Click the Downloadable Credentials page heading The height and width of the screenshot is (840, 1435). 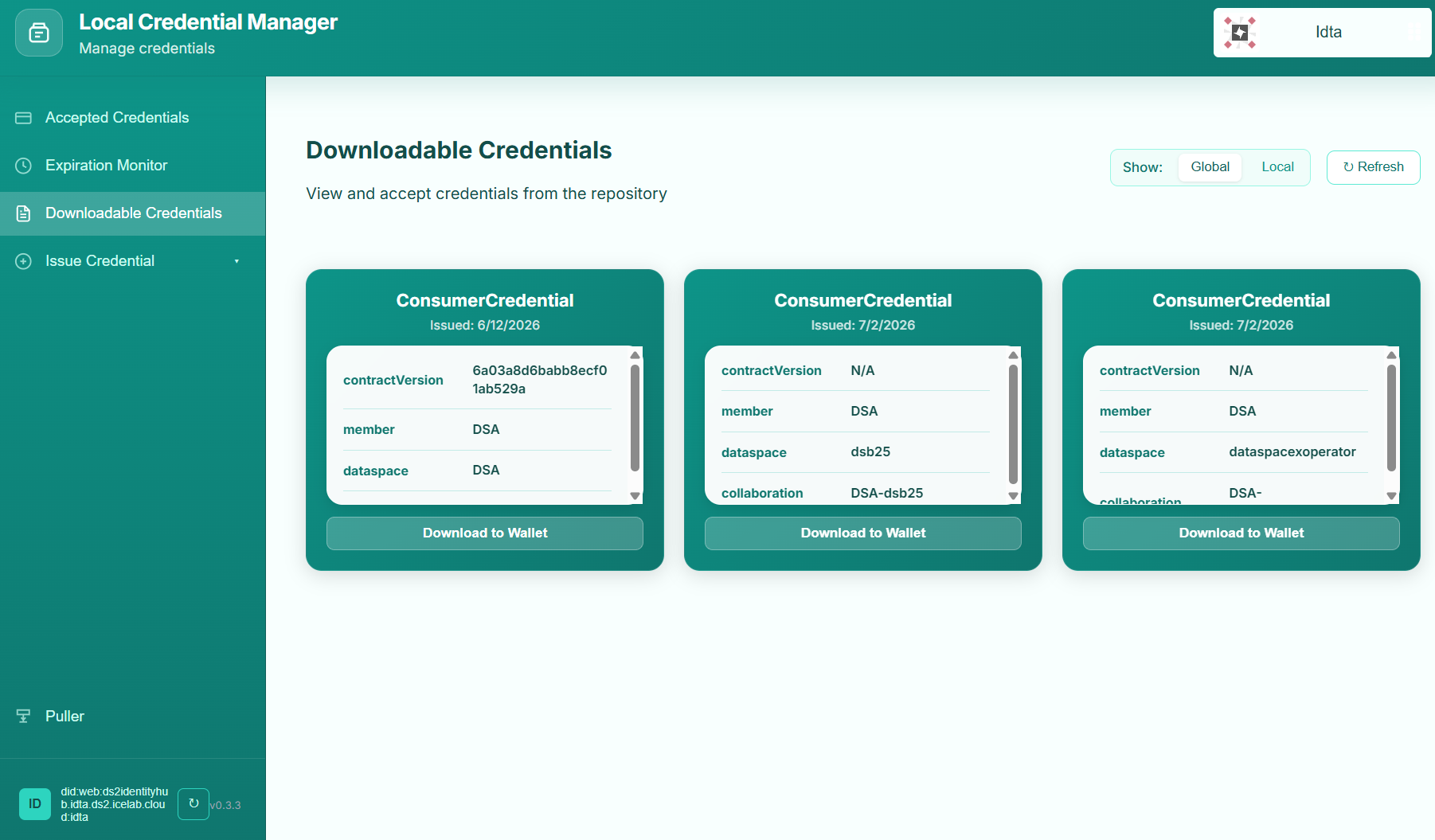tap(459, 150)
